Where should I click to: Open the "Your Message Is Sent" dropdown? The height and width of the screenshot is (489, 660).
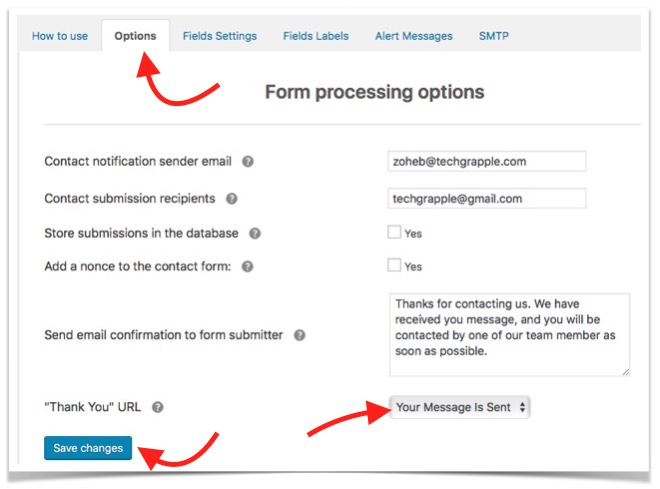coord(460,407)
